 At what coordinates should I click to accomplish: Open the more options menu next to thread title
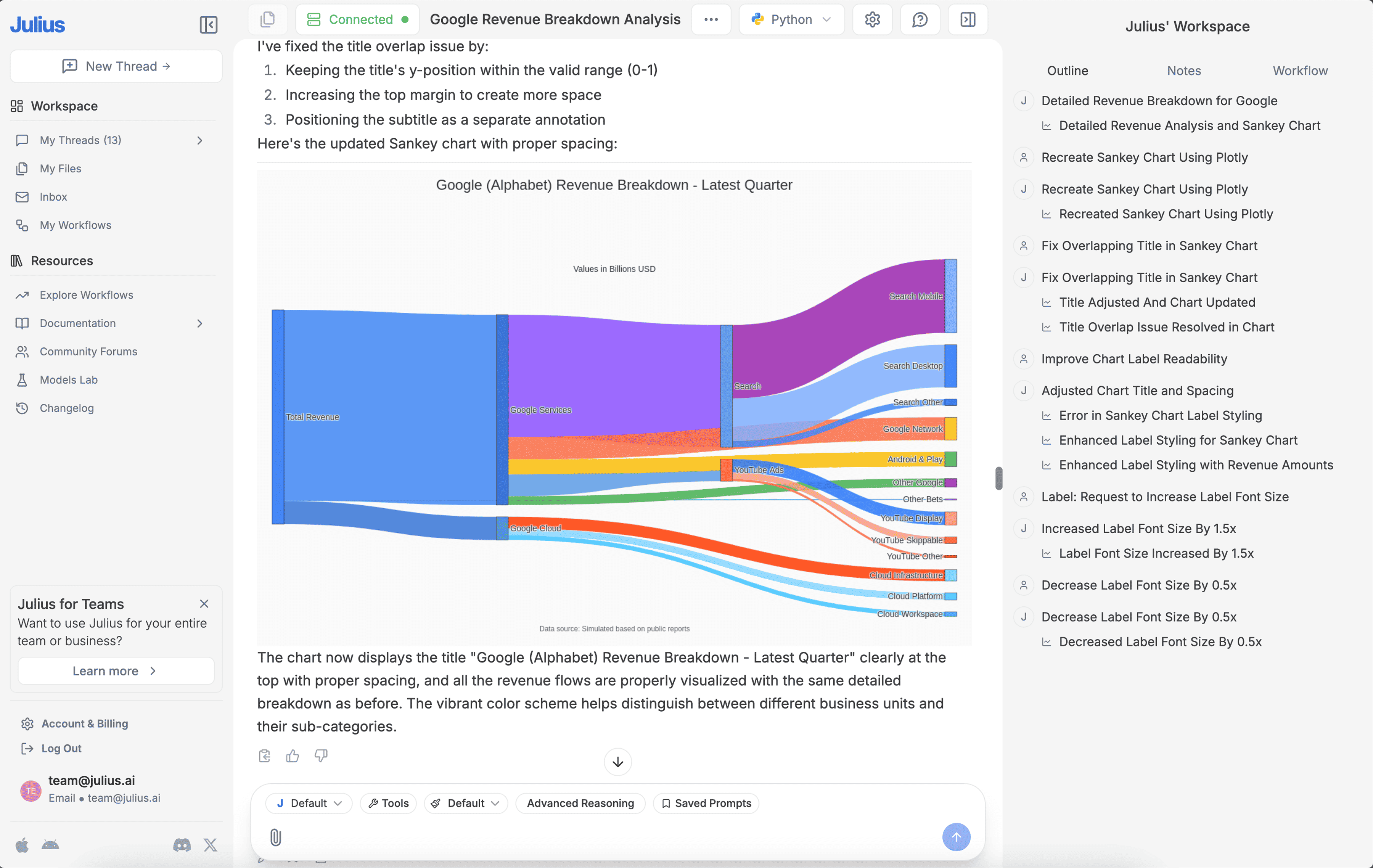711,19
